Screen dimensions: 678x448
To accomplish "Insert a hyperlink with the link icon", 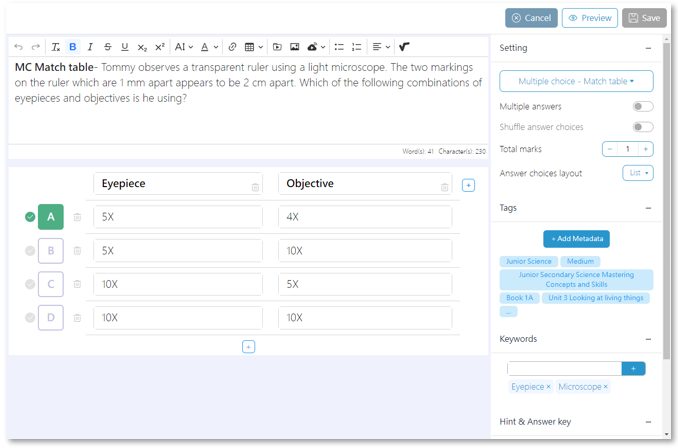I will click(x=232, y=47).
